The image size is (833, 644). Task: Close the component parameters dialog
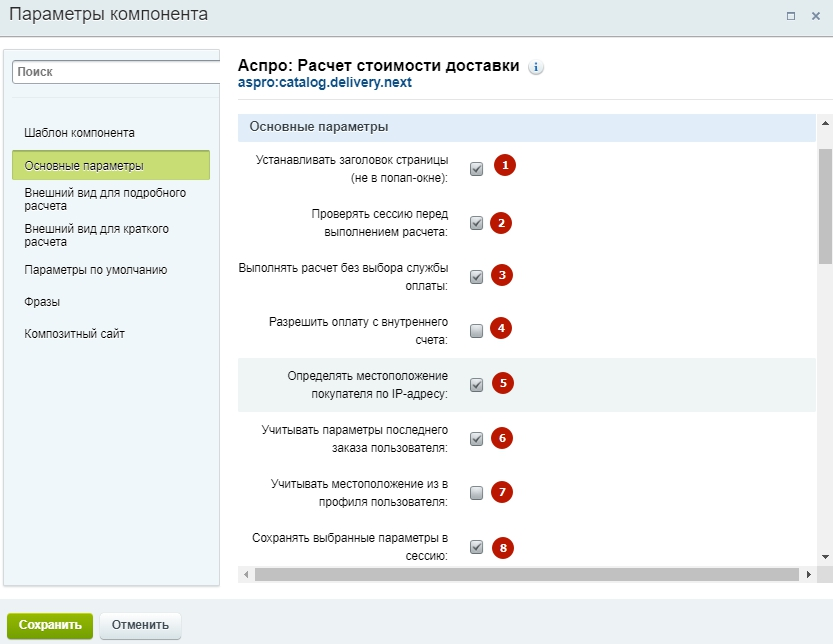click(x=816, y=16)
